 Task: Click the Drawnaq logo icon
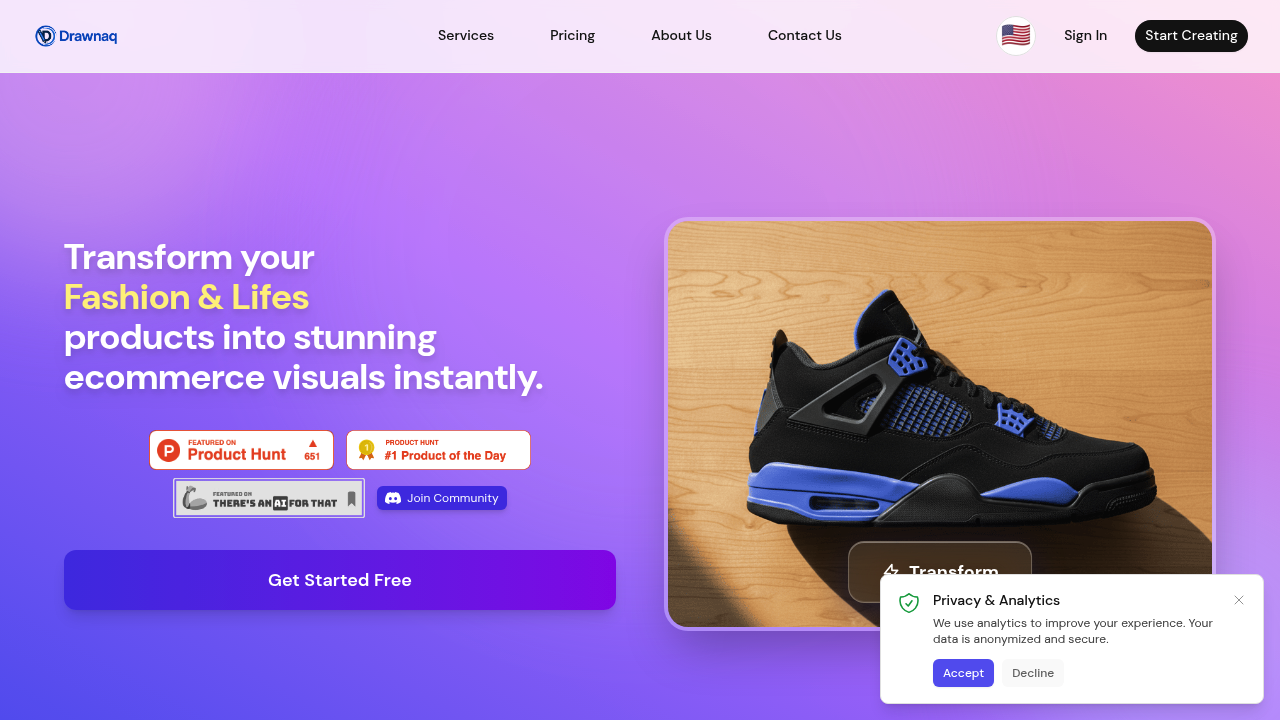coord(45,36)
